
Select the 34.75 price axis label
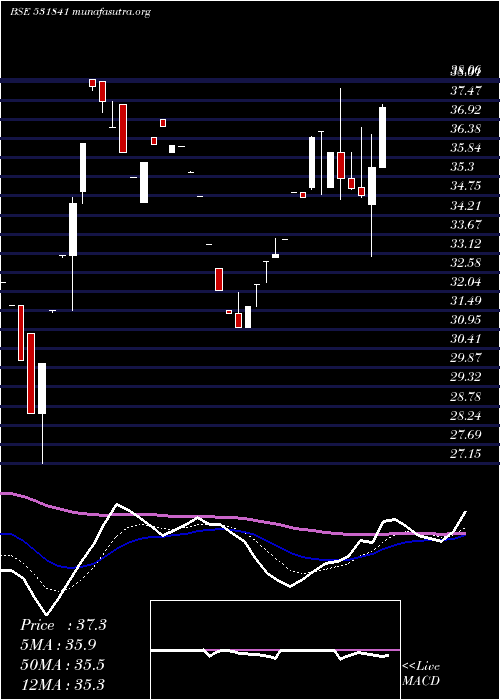tap(466, 186)
